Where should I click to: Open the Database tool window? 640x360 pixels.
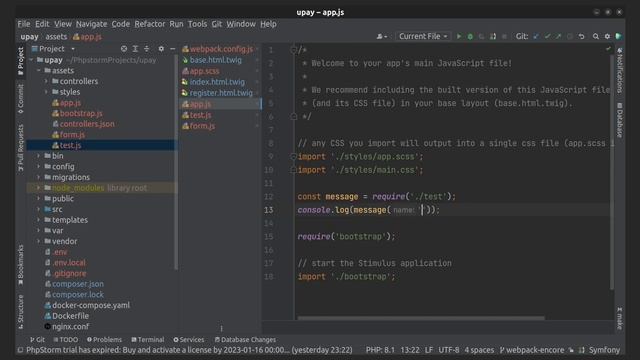coord(620,120)
